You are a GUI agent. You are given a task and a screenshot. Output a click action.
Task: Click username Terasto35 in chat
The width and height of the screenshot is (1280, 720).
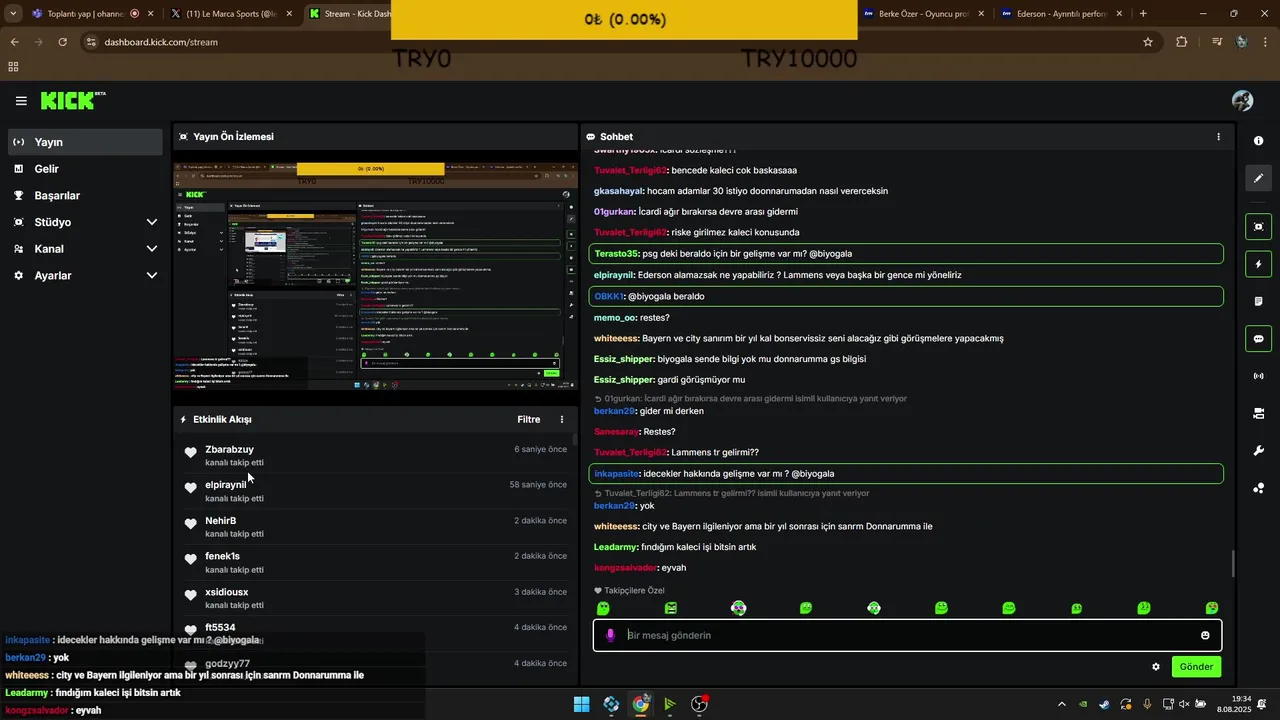click(616, 254)
